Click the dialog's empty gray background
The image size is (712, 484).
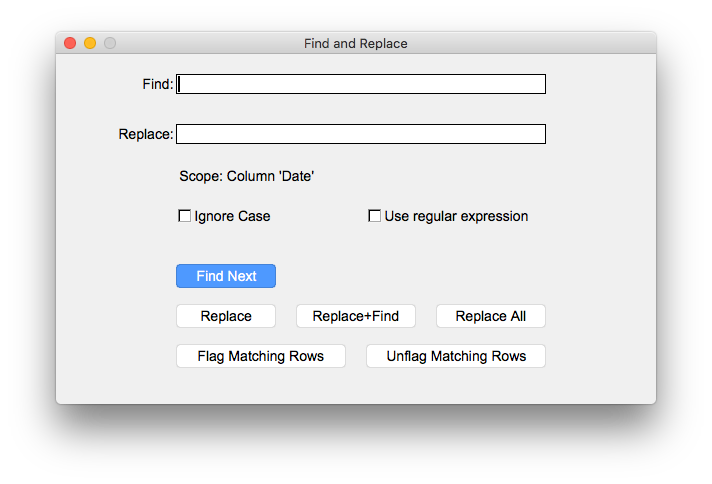click(600, 250)
